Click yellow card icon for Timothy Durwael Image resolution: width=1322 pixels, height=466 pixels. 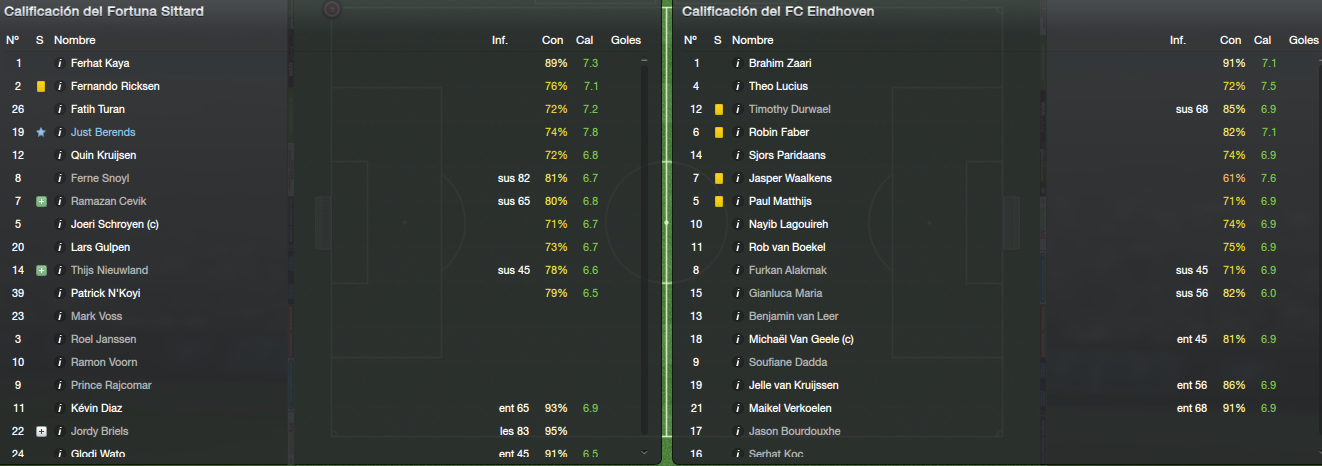click(x=719, y=109)
